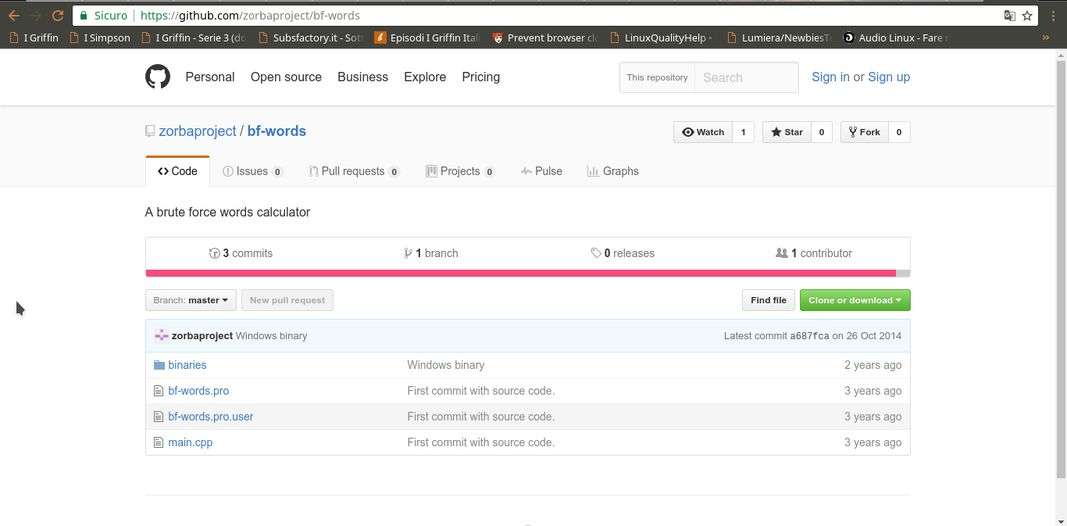1067x526 pixels.
Task: Click zorbaproject avatar in commit row
Action: pos(161,335)
